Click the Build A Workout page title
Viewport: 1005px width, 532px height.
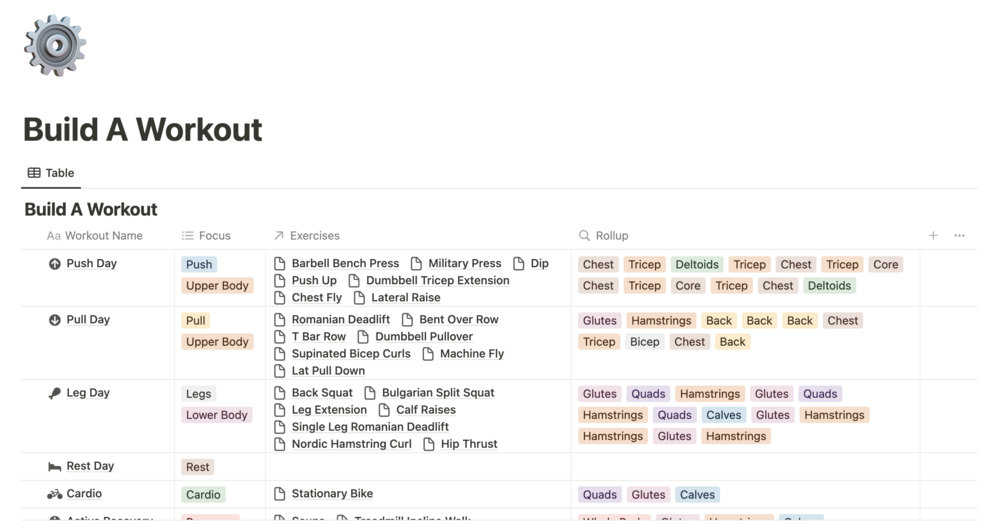click(142, 129)
